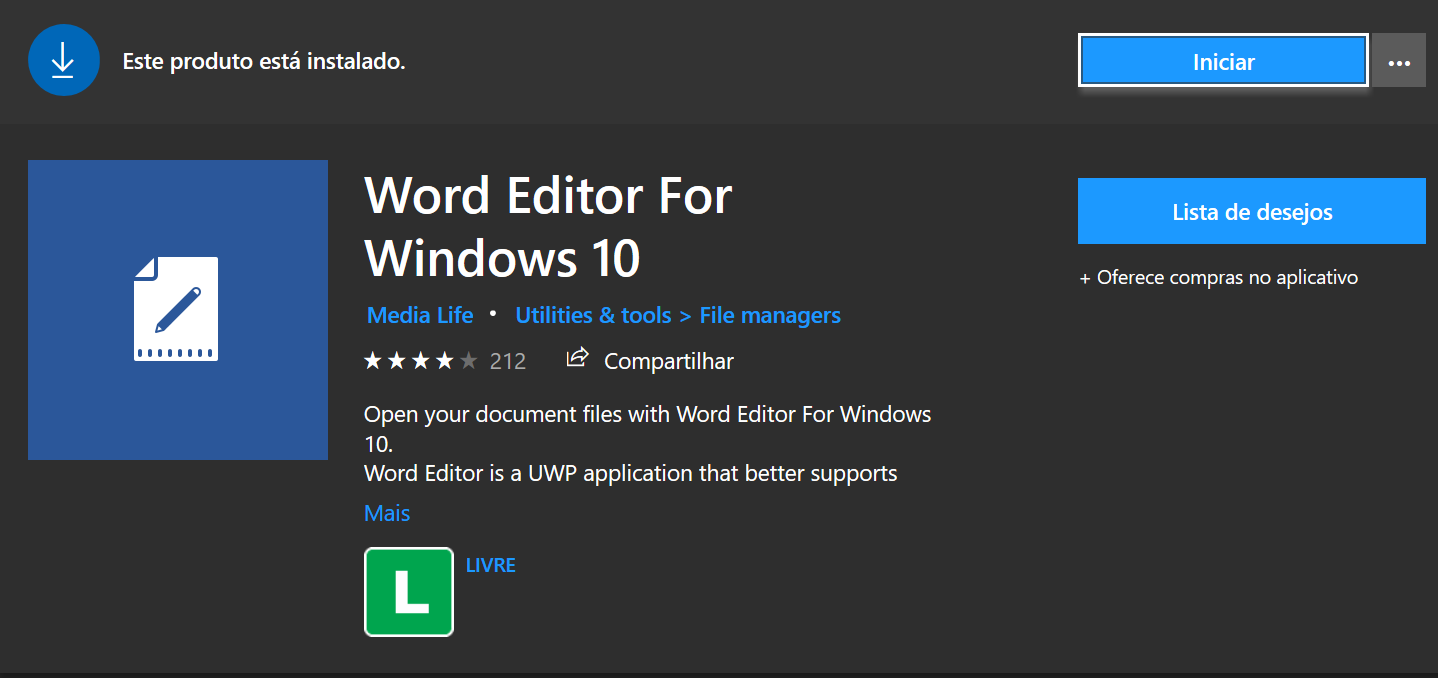Click the fifth gray rating star
This screenshot has height=678, width=1438.
pyautogui.click(x=469, y=361)
